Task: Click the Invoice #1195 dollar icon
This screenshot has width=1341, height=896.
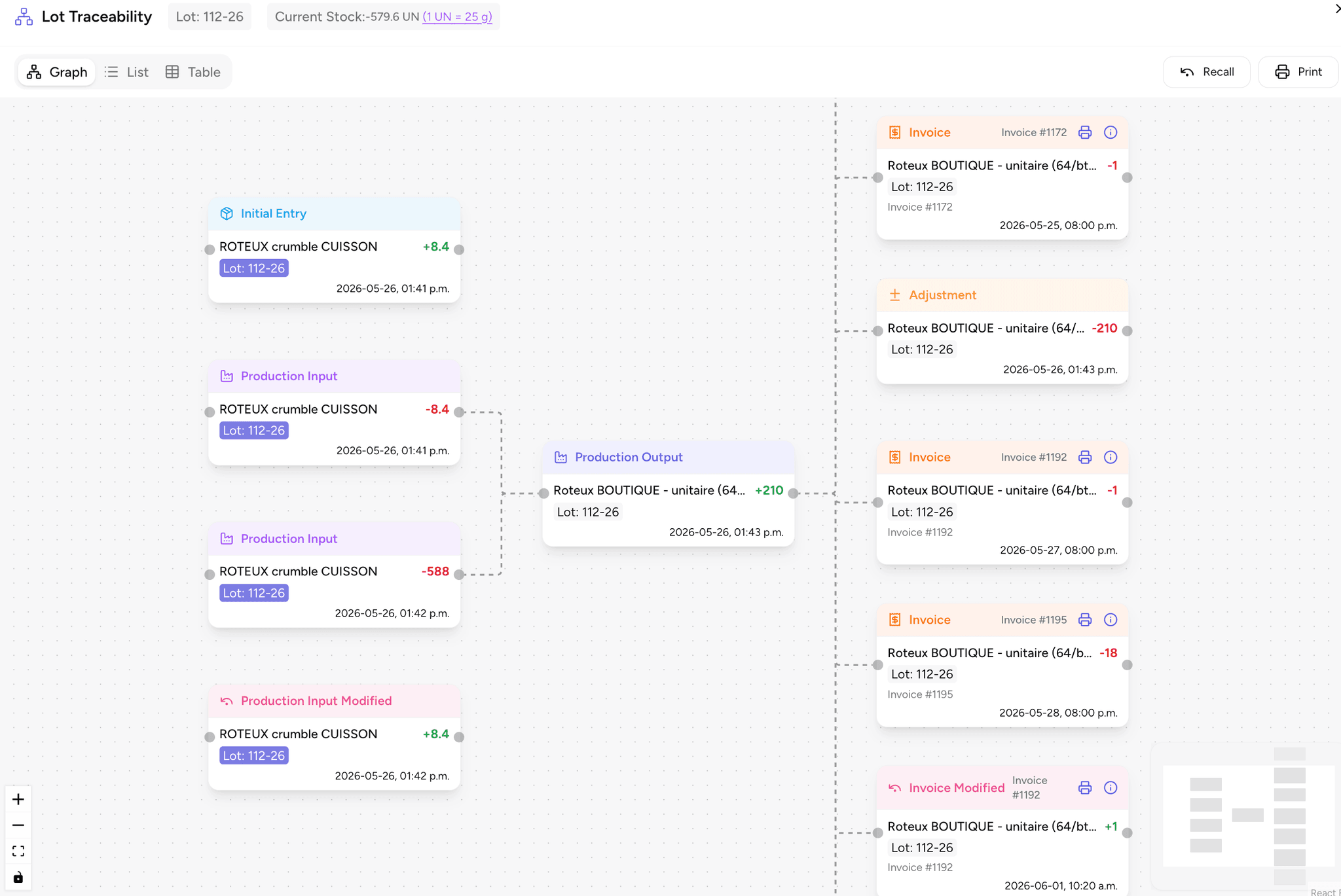Action: coord(894,620)
